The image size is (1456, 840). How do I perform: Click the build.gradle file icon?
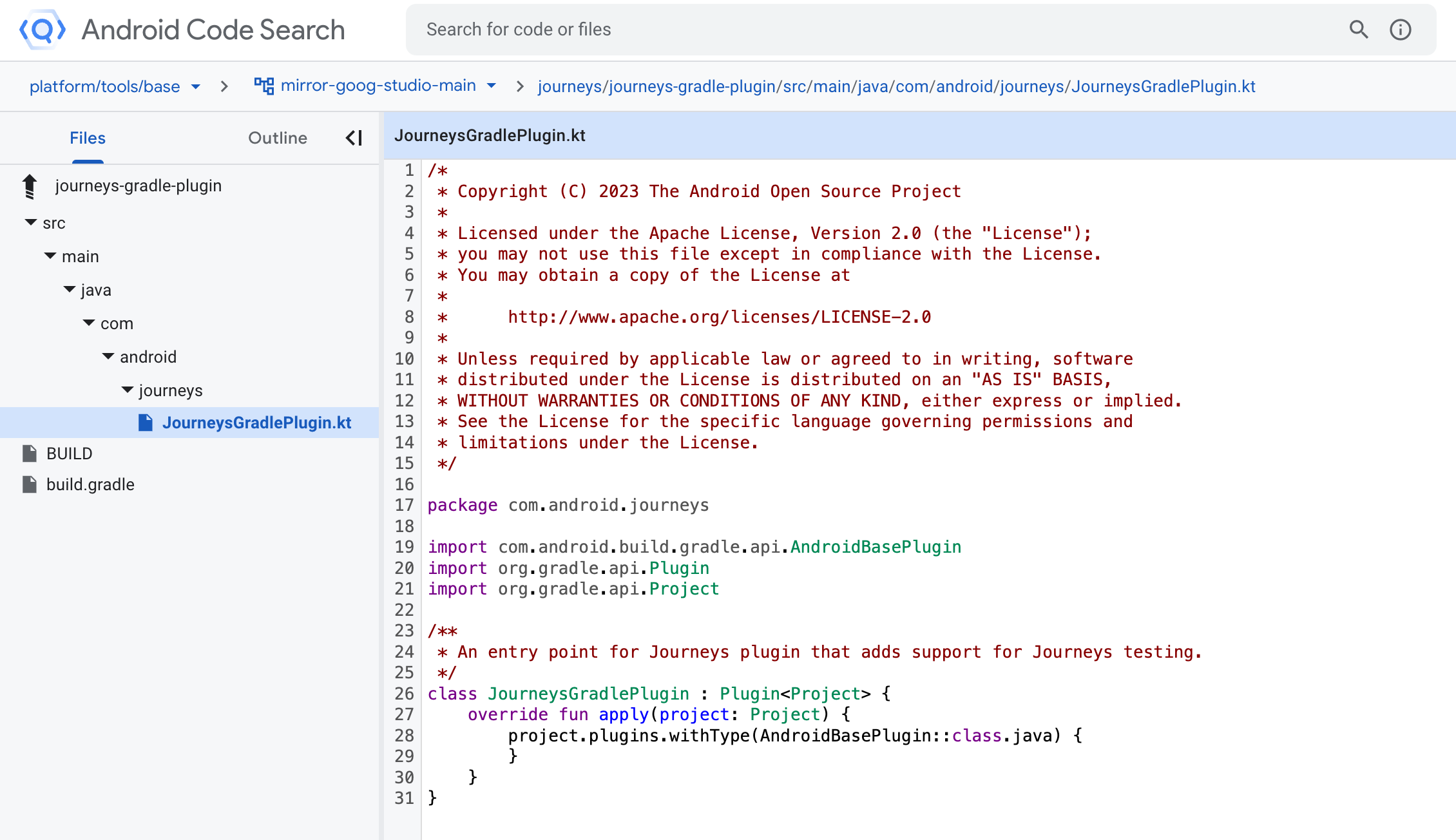click(30, 484)
